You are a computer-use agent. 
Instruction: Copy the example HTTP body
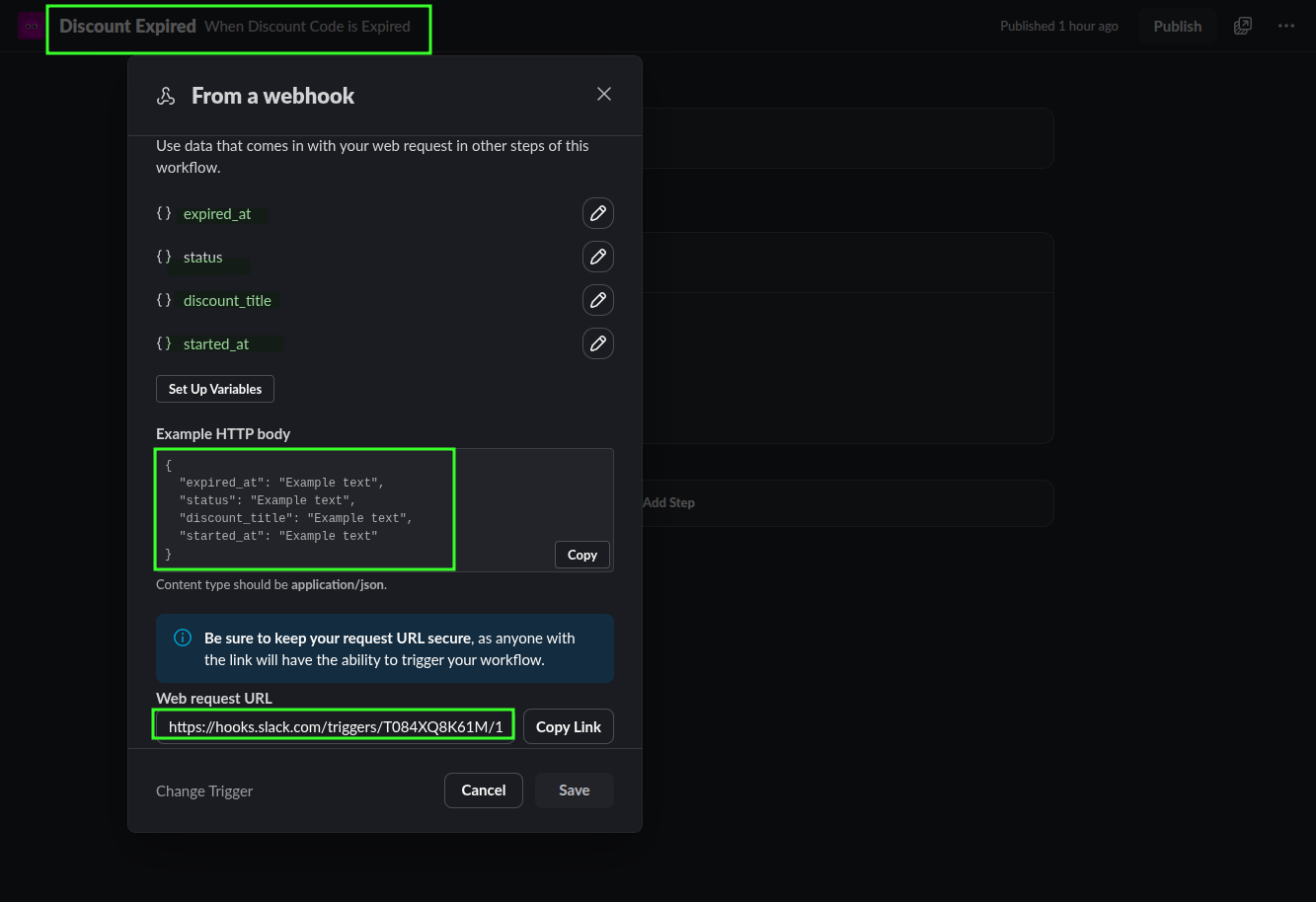click(x=582, y=555)
